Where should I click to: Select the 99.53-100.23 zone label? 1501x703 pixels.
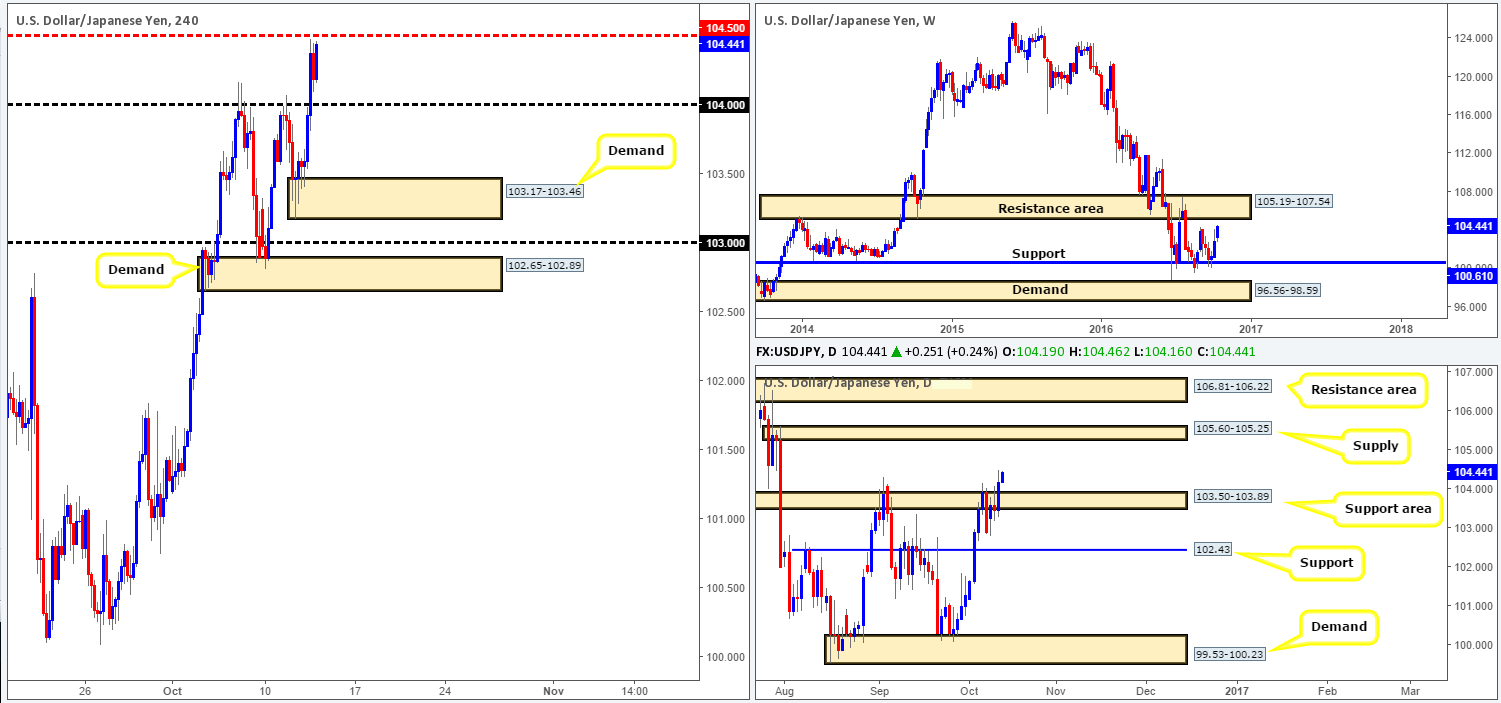1230,655
